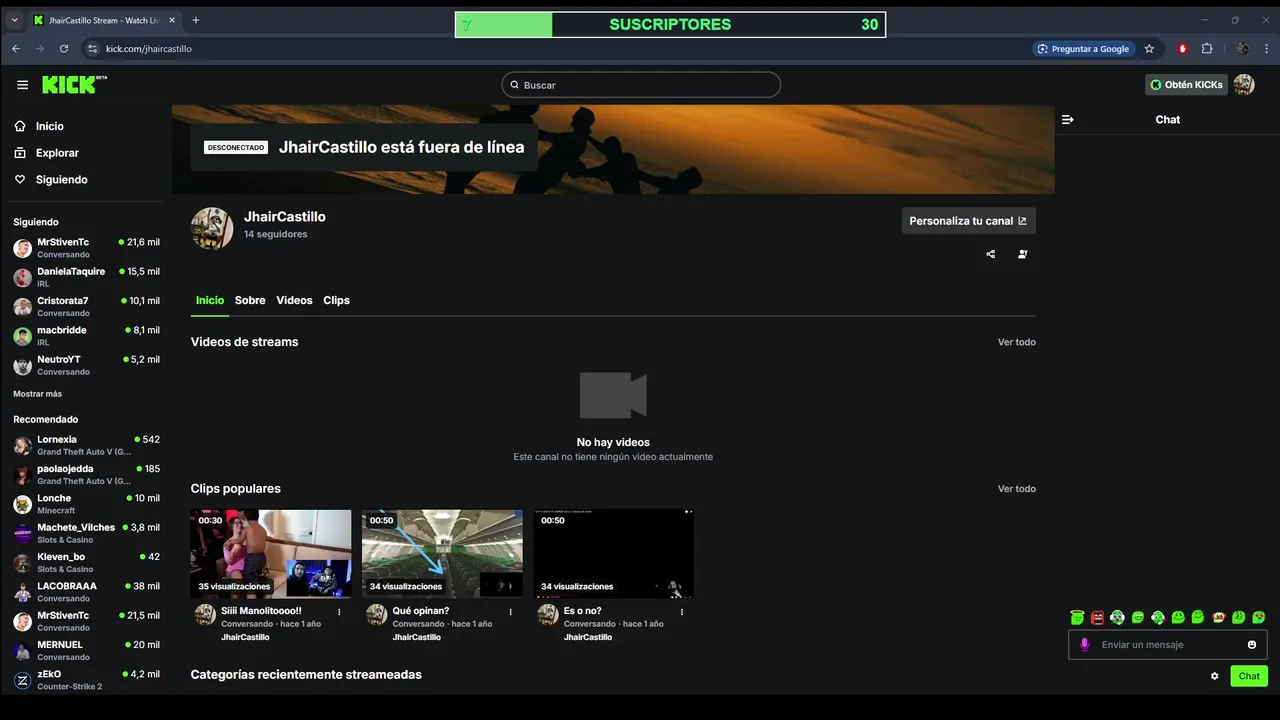This screenshot has height=720, width=1280.
Task: Collapse the chat panel with arrow icon
Action: click(1068, 119)
